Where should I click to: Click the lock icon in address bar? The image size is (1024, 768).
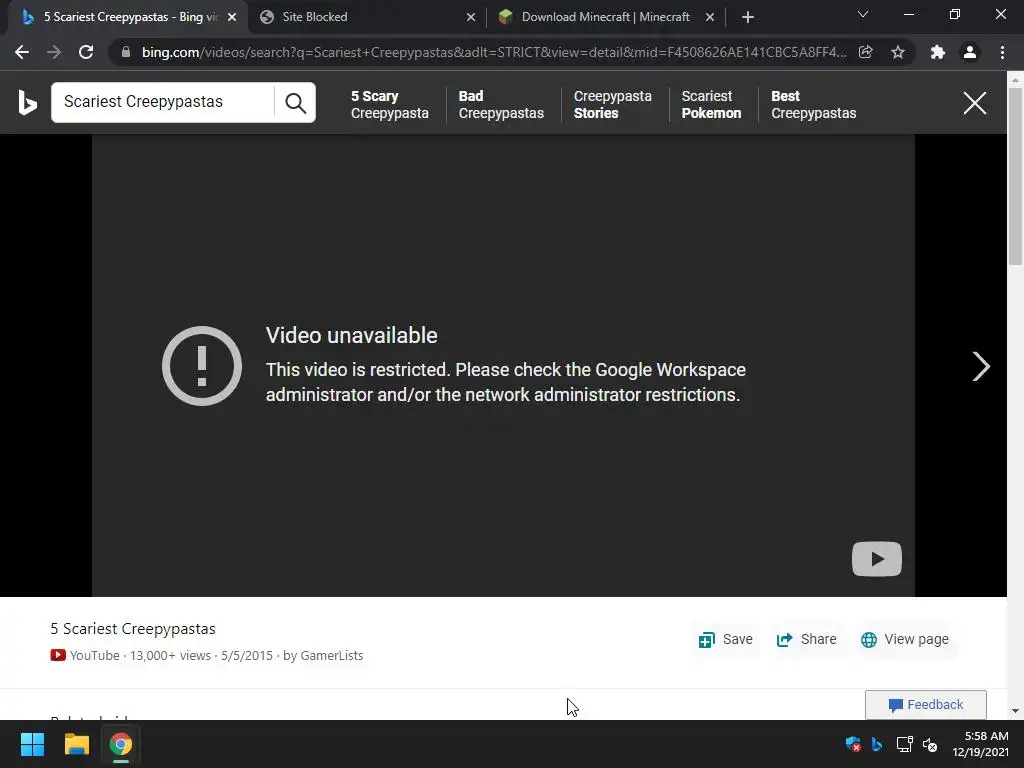click(x=126, y=52)
